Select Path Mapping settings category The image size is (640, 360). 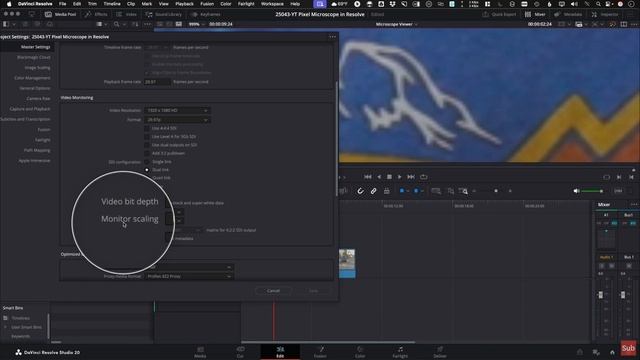point(37,150)
